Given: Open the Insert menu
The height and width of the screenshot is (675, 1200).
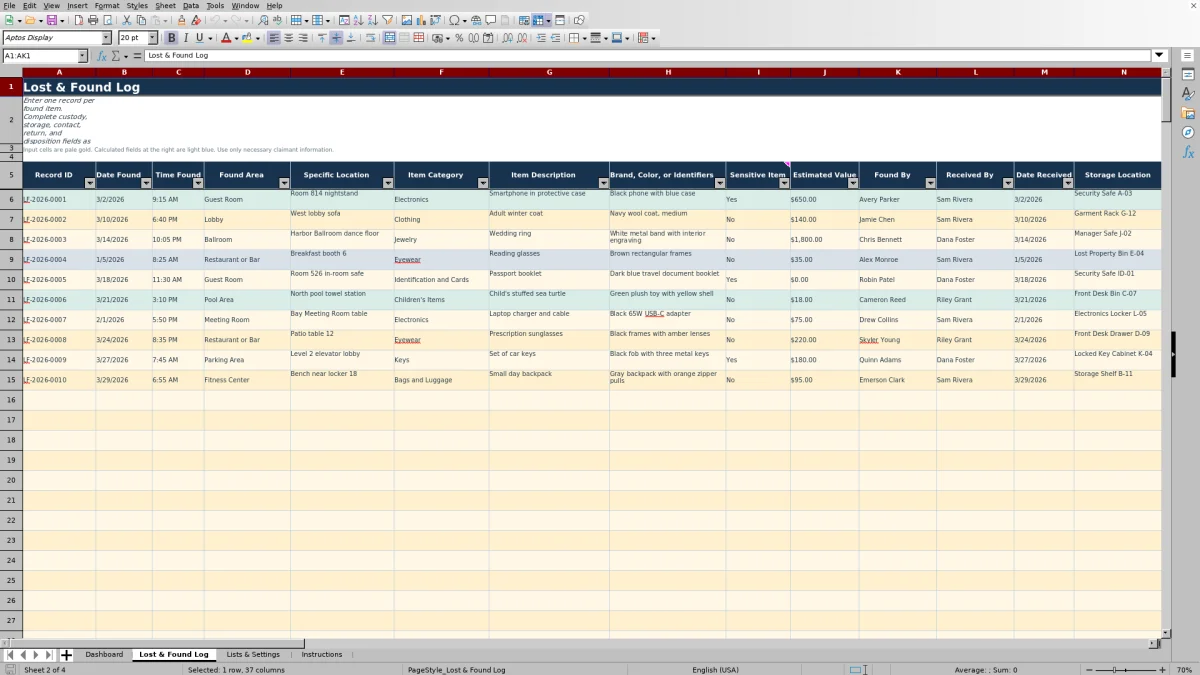Looking at the screenshot, I should click(77, 5).
